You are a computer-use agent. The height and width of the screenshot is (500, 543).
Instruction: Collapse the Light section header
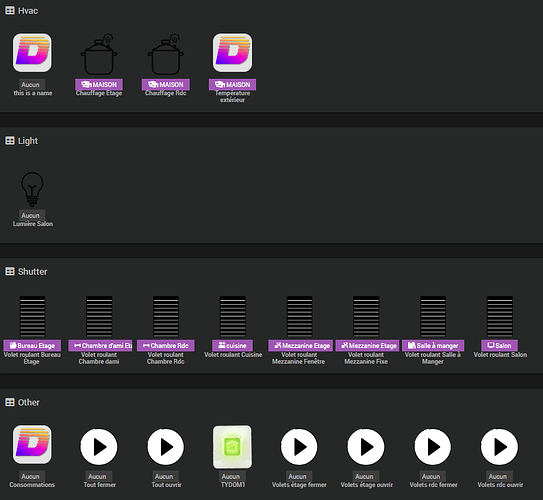coord(21,141)
